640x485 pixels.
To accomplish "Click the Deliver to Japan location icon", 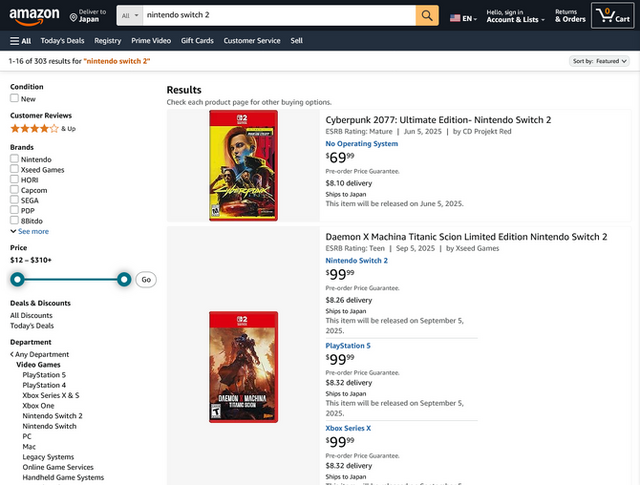I will (x=75, y=17).
